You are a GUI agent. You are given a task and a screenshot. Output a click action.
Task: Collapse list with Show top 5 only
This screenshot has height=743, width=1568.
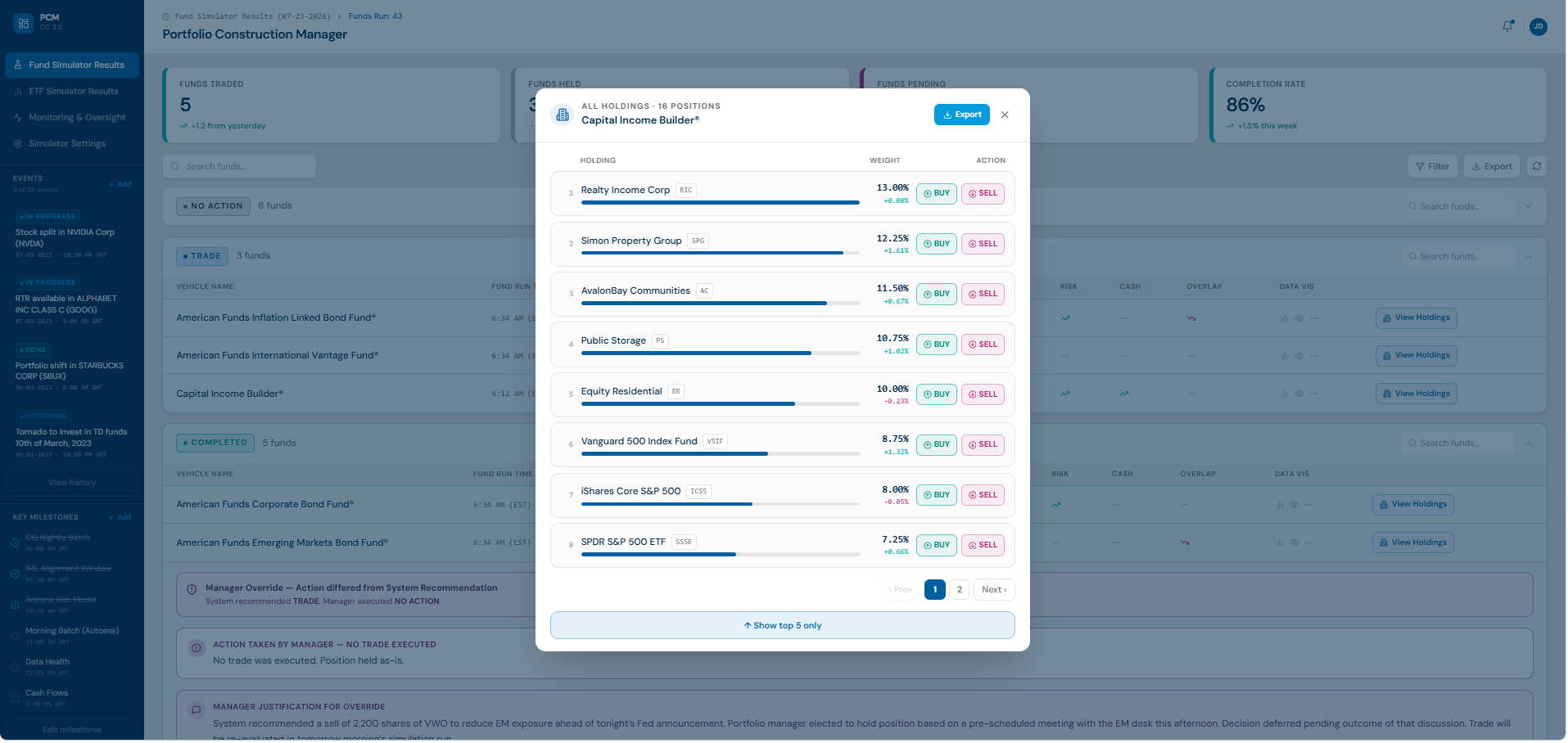782,626
